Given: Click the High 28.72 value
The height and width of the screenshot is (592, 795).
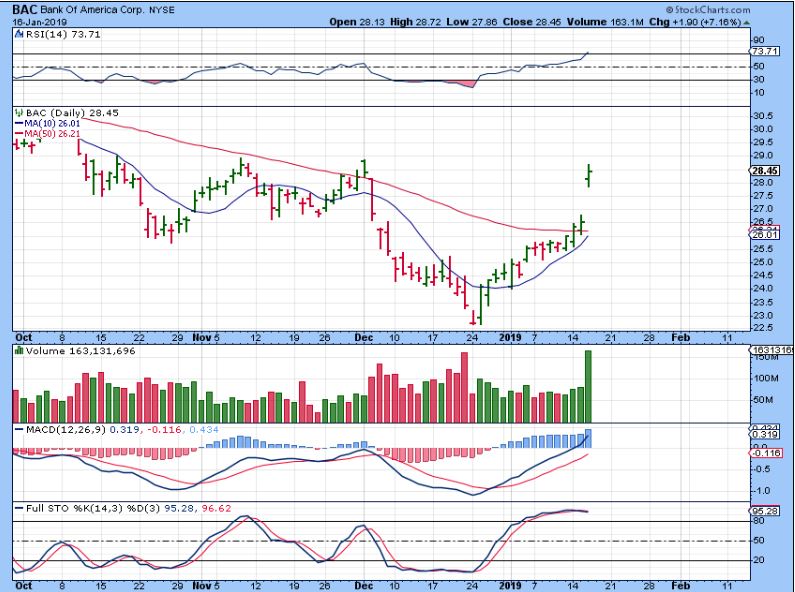Looking at the screenshot, I should click(415, 22).
